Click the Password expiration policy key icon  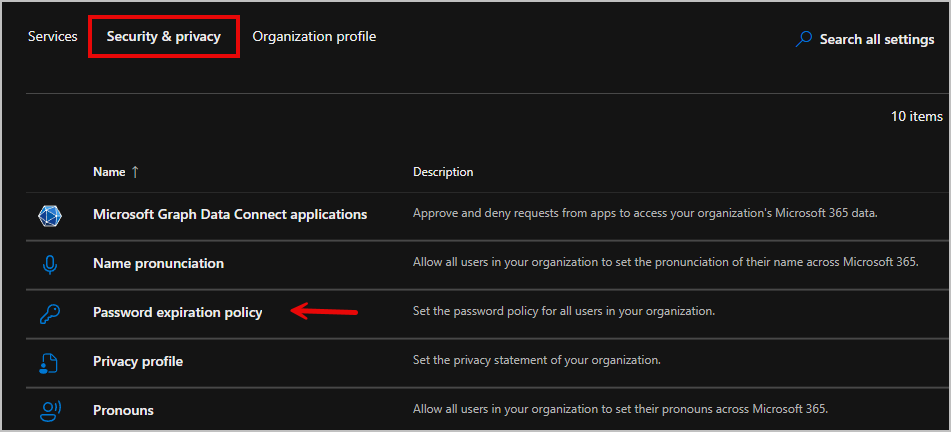pos(50,313)
